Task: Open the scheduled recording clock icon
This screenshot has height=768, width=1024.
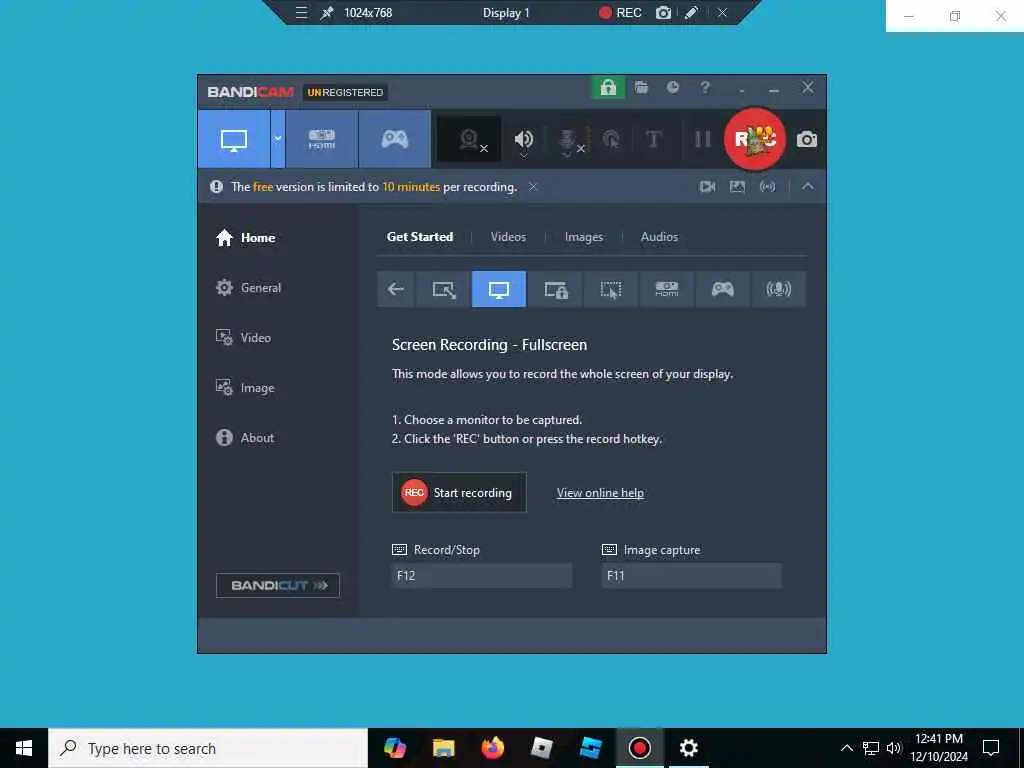Action: point(673,88)
